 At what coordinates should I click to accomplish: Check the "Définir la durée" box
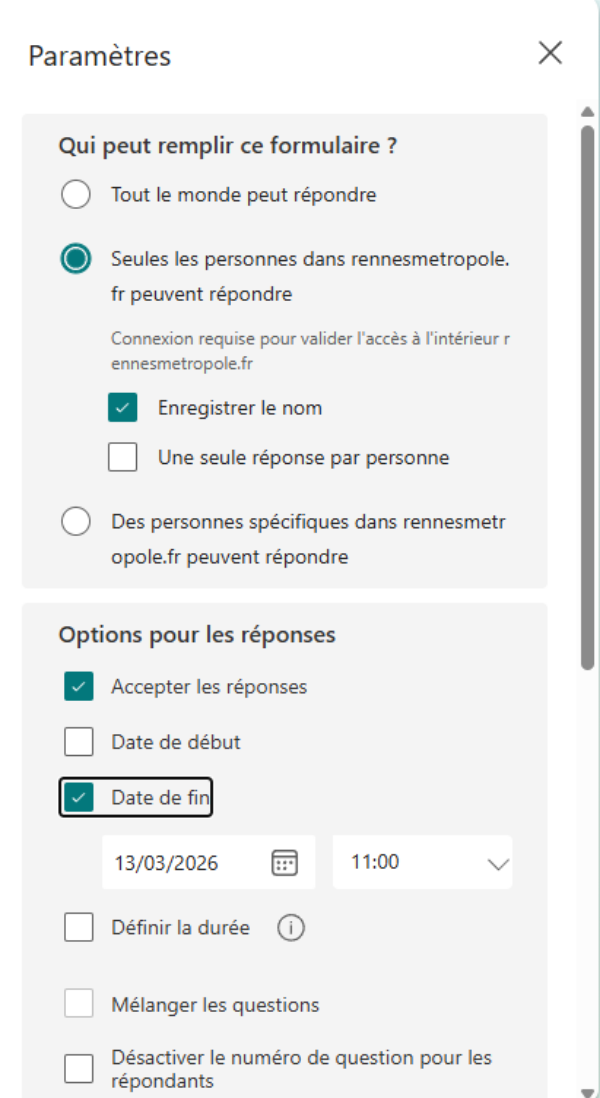(79, 928)
